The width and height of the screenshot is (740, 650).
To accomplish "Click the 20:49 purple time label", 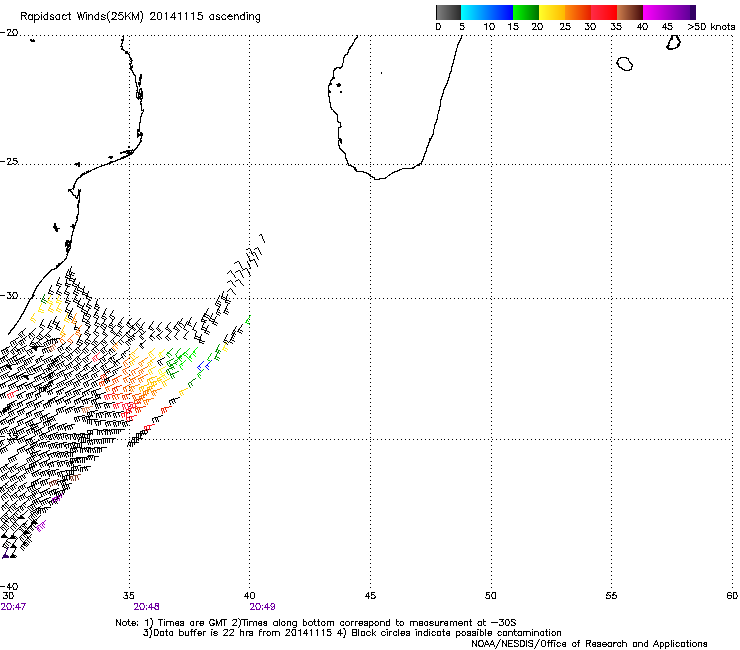I will click(x=262, y=607).
